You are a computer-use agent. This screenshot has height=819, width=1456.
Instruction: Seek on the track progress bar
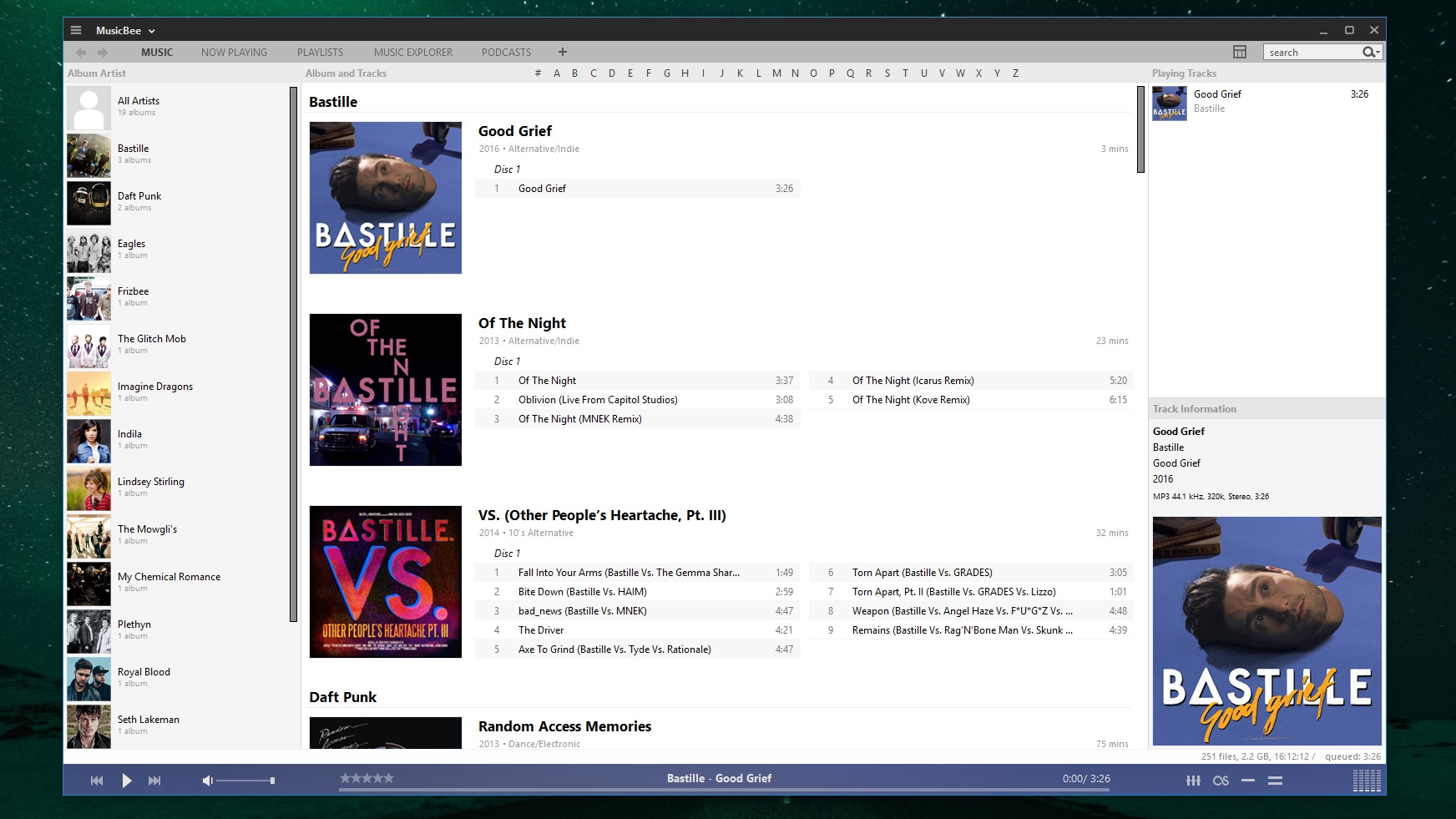pyautogui.click(x=725, y=790)
